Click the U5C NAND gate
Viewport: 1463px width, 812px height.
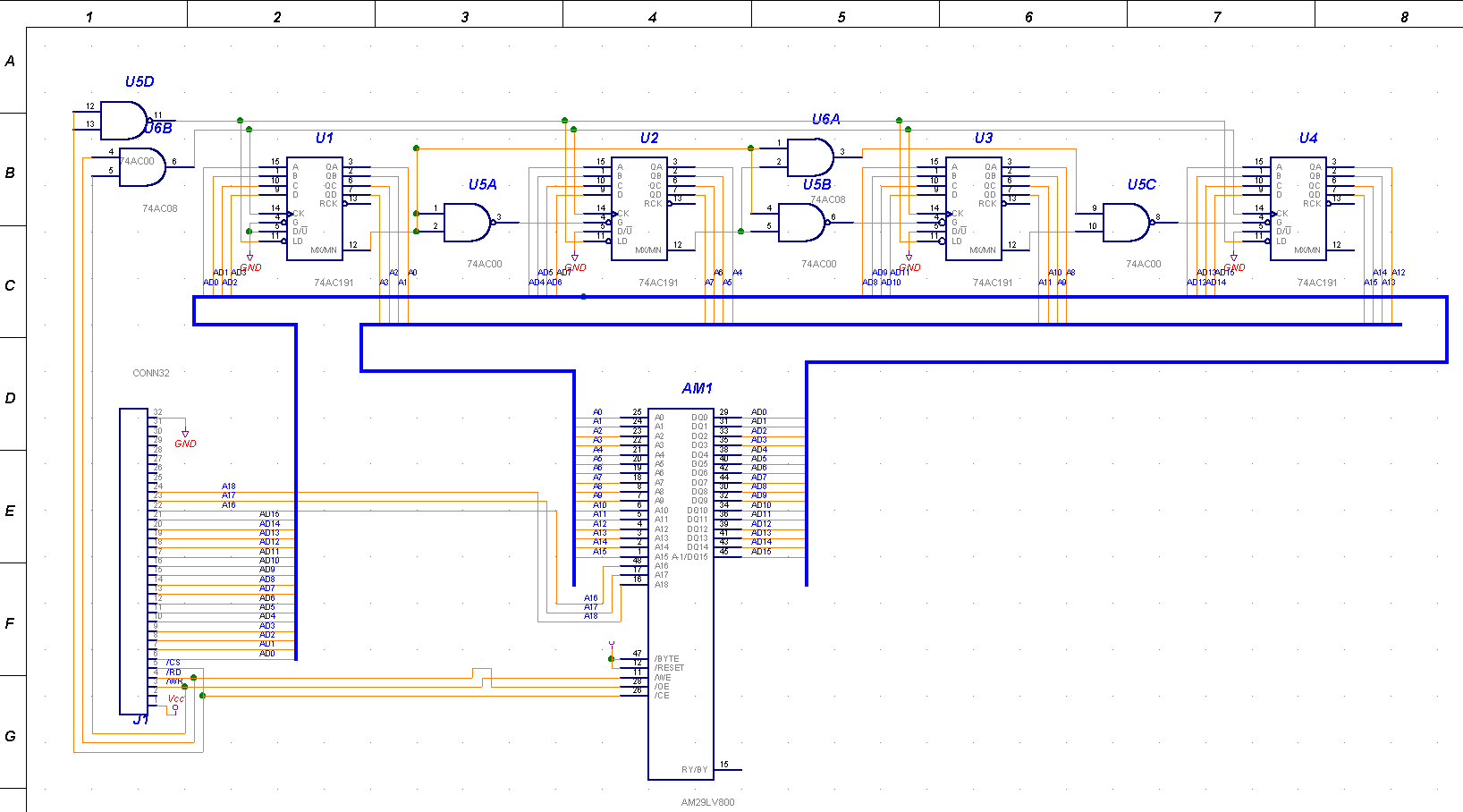point(1125,223)
